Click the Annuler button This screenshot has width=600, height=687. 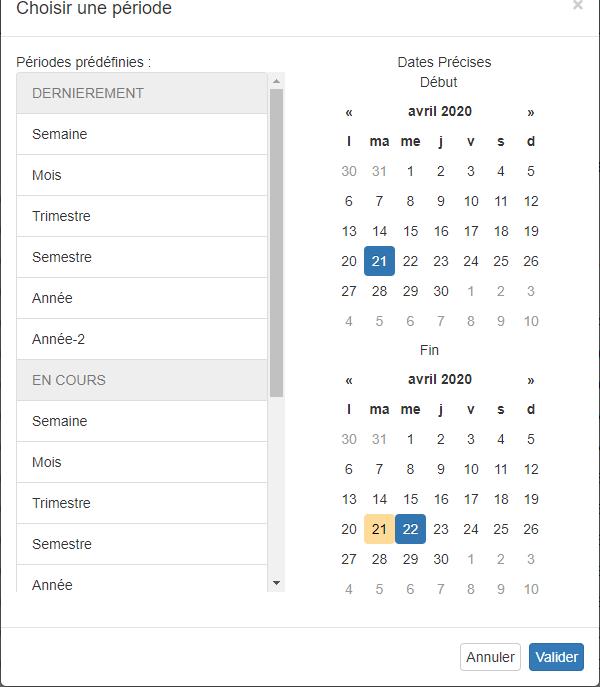(x=490, y=657)
